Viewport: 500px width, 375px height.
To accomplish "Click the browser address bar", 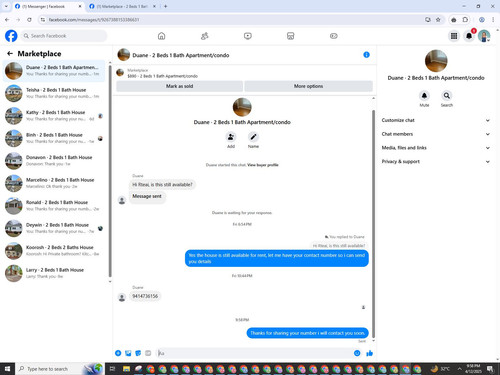I will (233, 20).
